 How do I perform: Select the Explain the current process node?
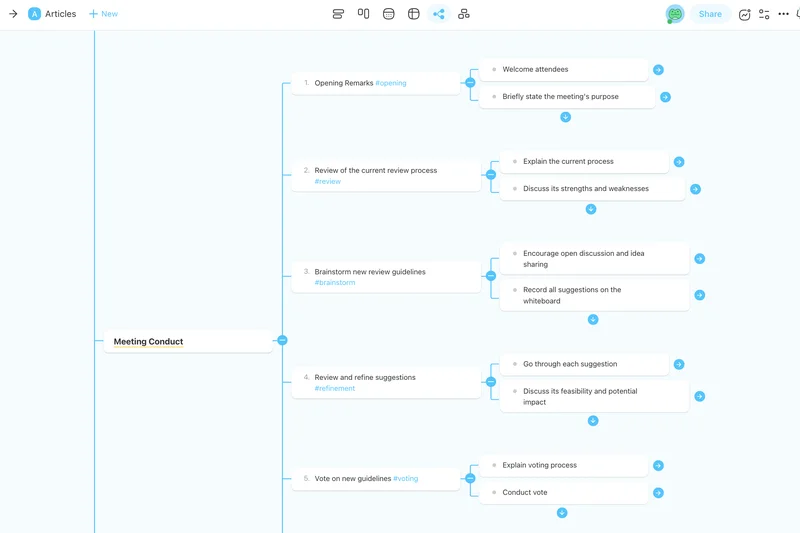click(x=568, y=161)
